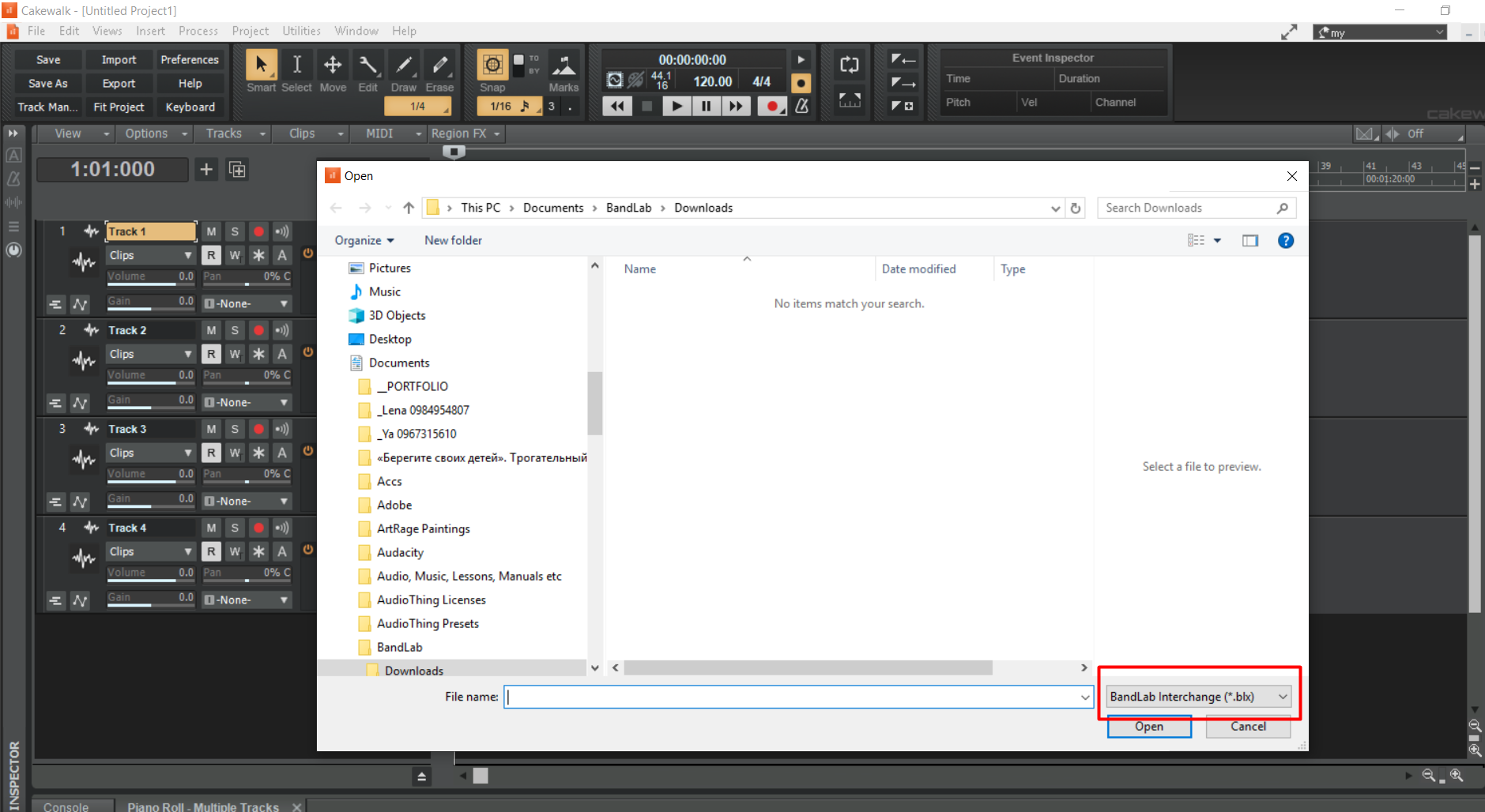Toggle Archive button on Track 3
Screen dimensions: 1485x812
pos(282,453)
